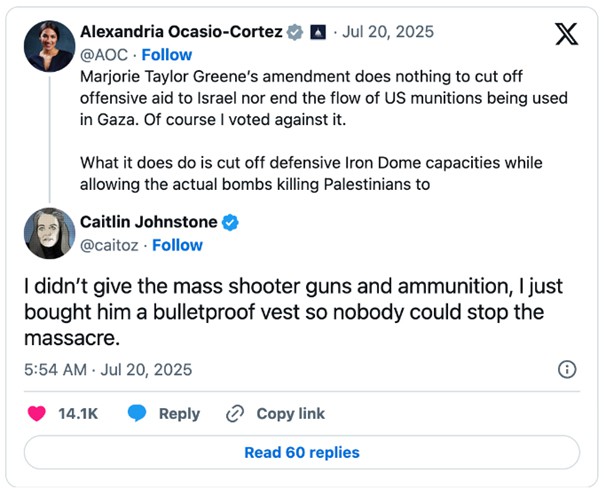Viewport: 606px width, 496px height.
Task: Follow the @caitoz account
Action: click(x=177, y=245)
